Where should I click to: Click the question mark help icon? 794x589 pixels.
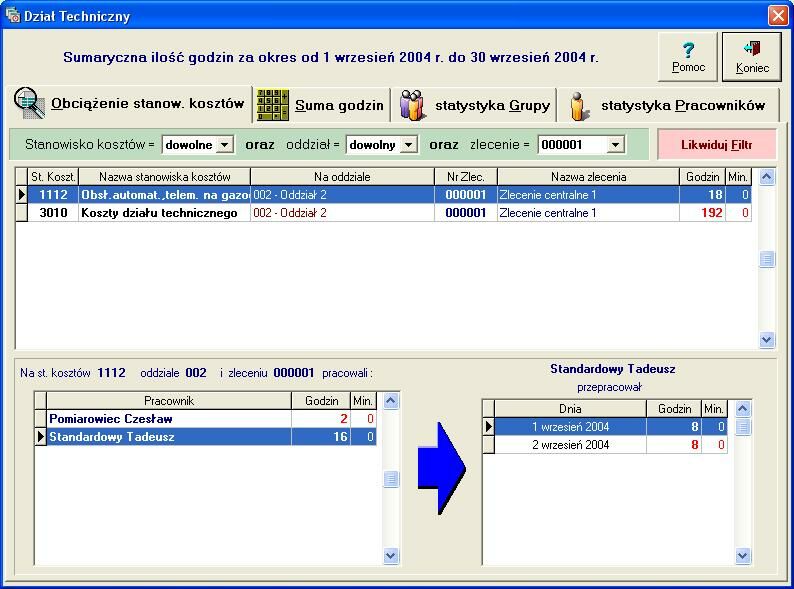pos(688,50)
